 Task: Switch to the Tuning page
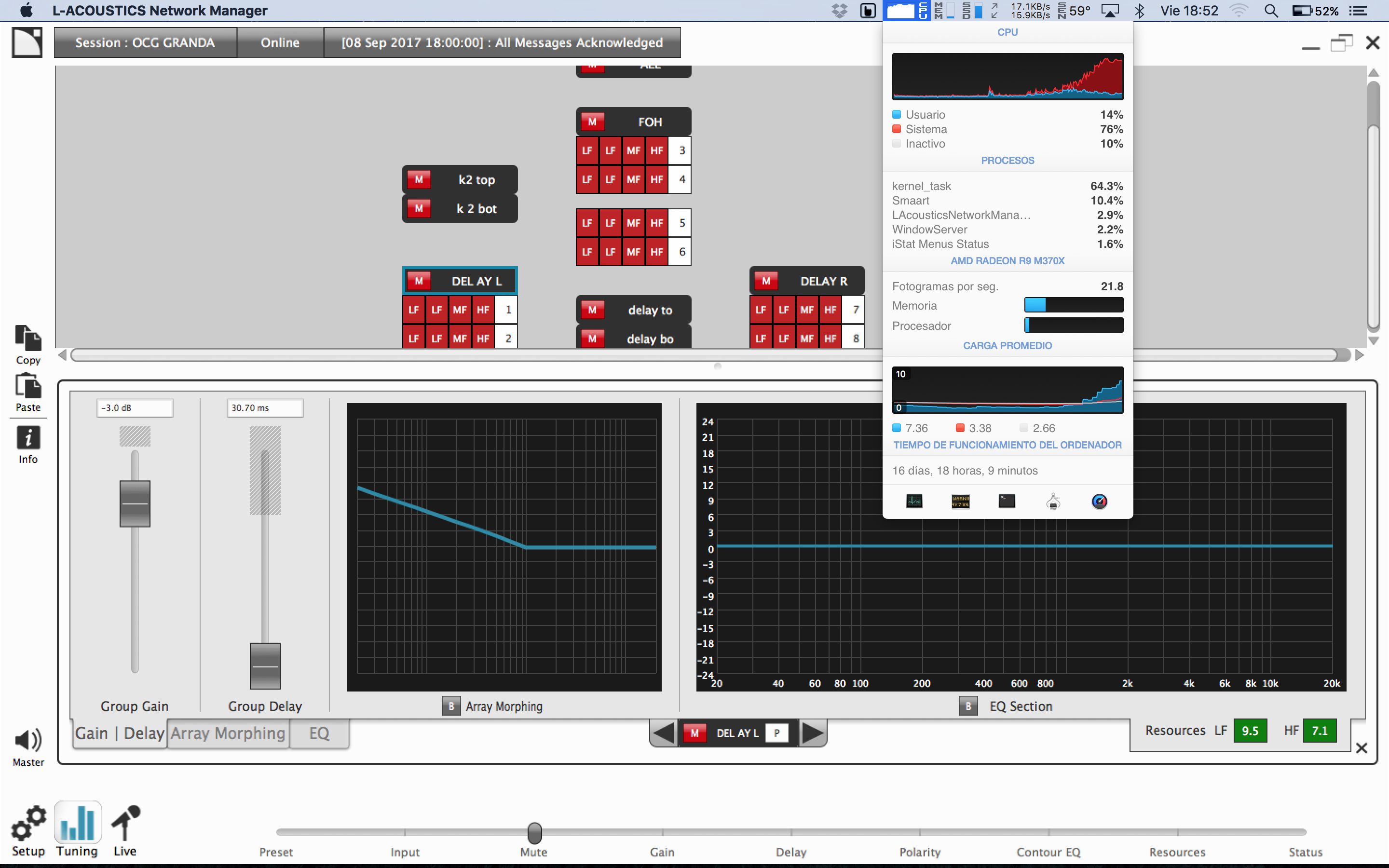point(78,830)
